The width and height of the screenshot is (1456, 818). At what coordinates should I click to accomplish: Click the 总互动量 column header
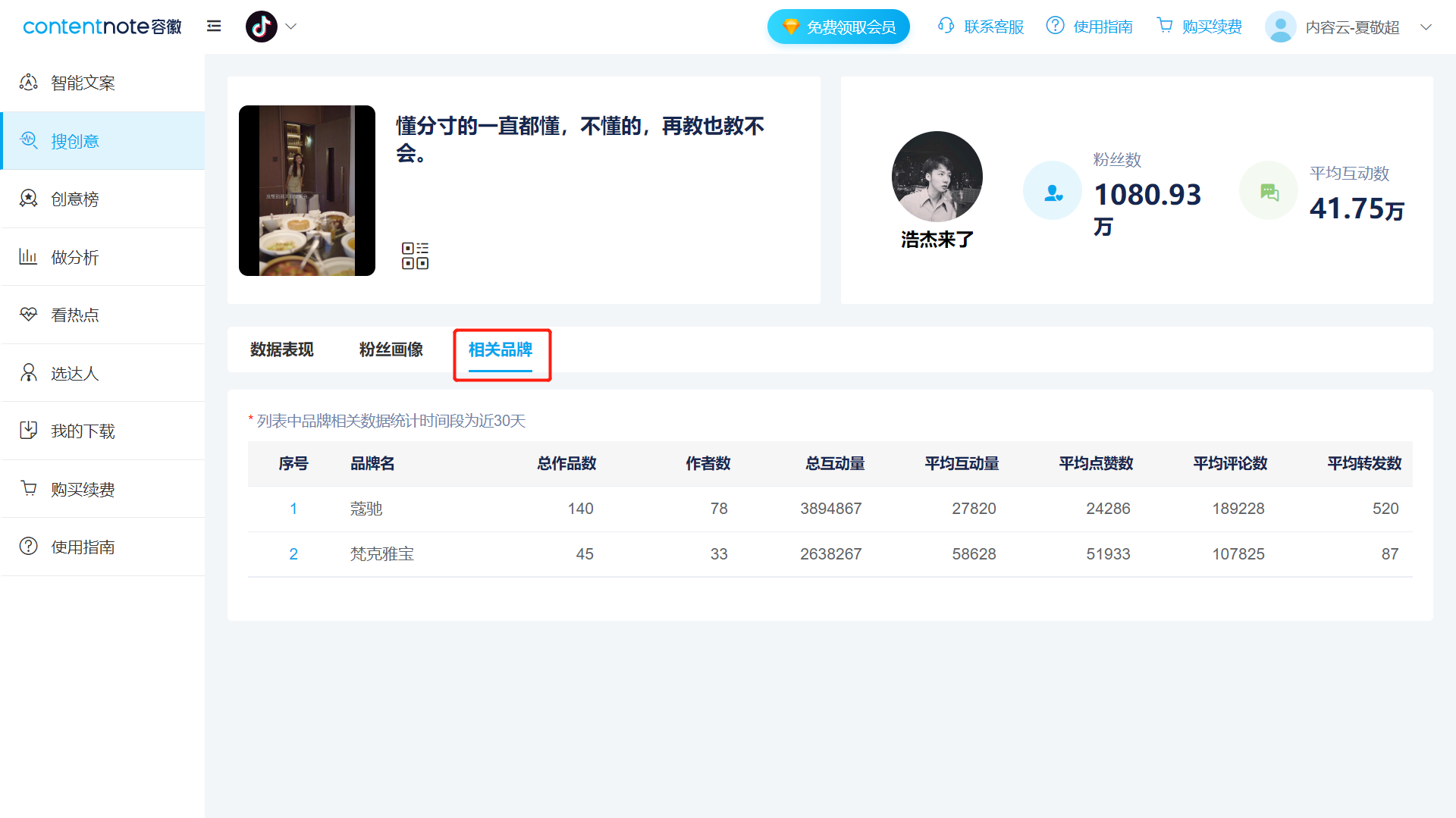coord(835,463)
